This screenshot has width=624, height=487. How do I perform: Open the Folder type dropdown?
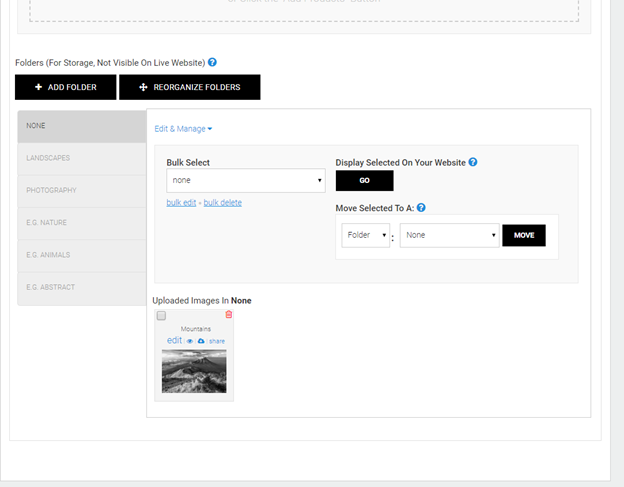click(365, 236)
